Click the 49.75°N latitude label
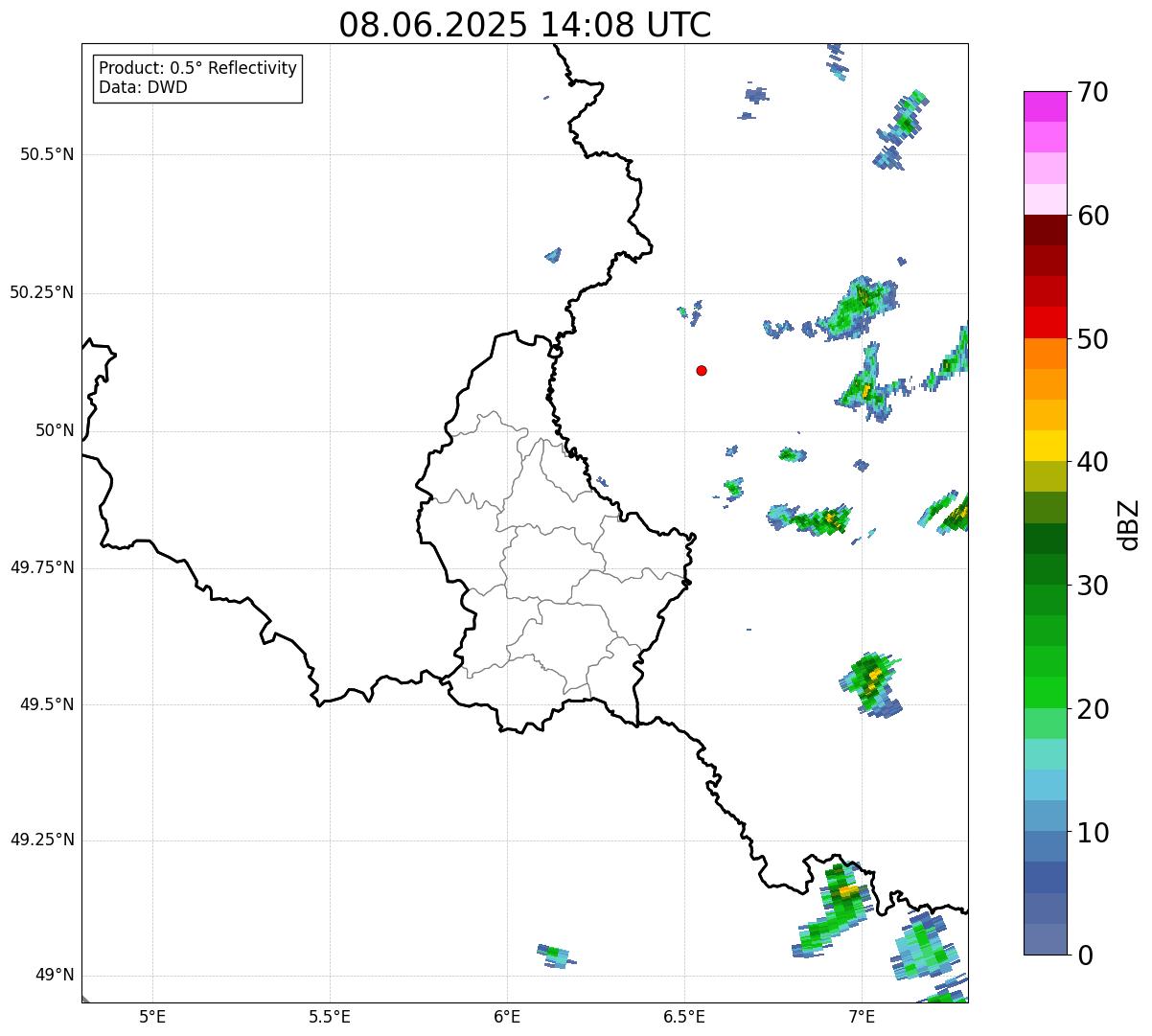This screenshot has height=1036, width=1152. (42, 567)
